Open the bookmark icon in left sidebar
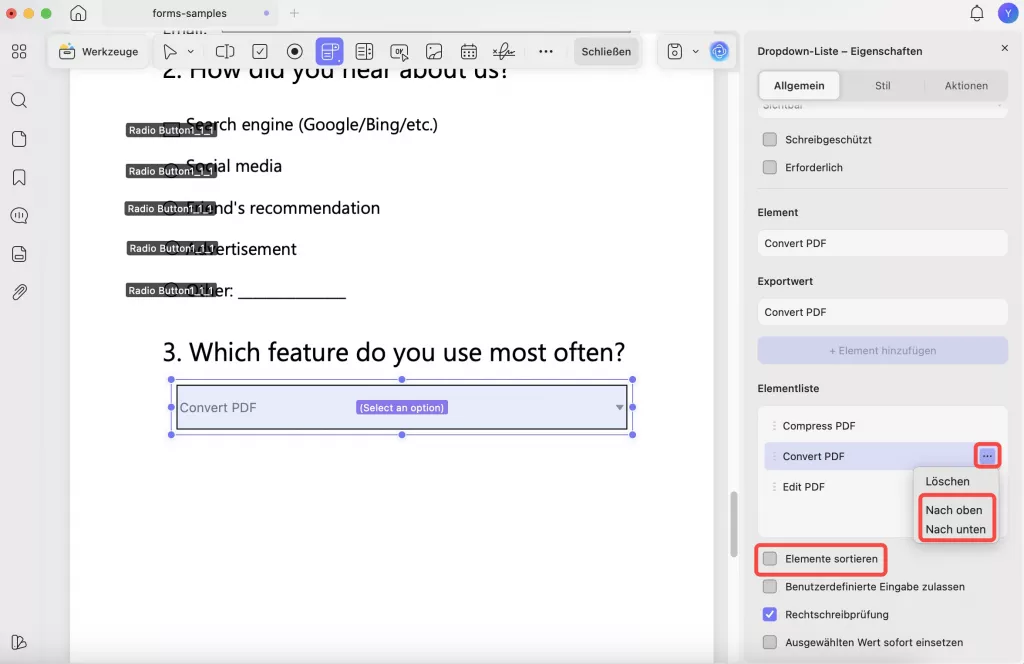 click(19, 177)
